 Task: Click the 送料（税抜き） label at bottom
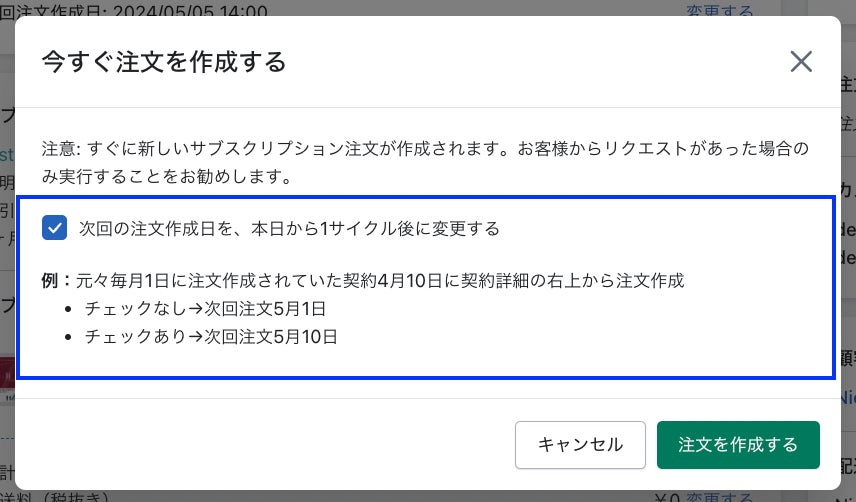(55, 497)
